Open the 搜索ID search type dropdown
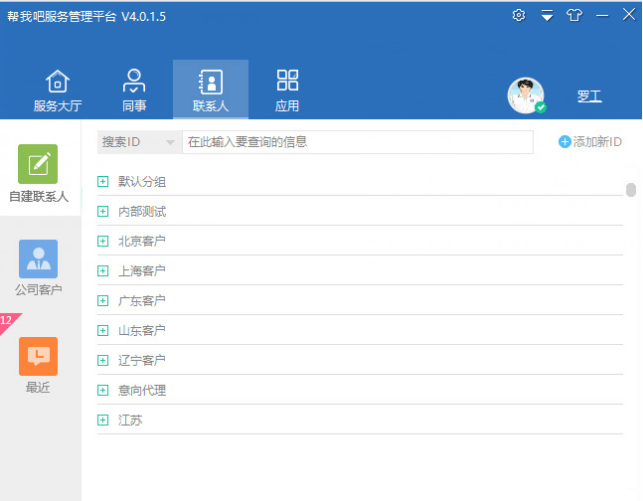 point(139,142)
